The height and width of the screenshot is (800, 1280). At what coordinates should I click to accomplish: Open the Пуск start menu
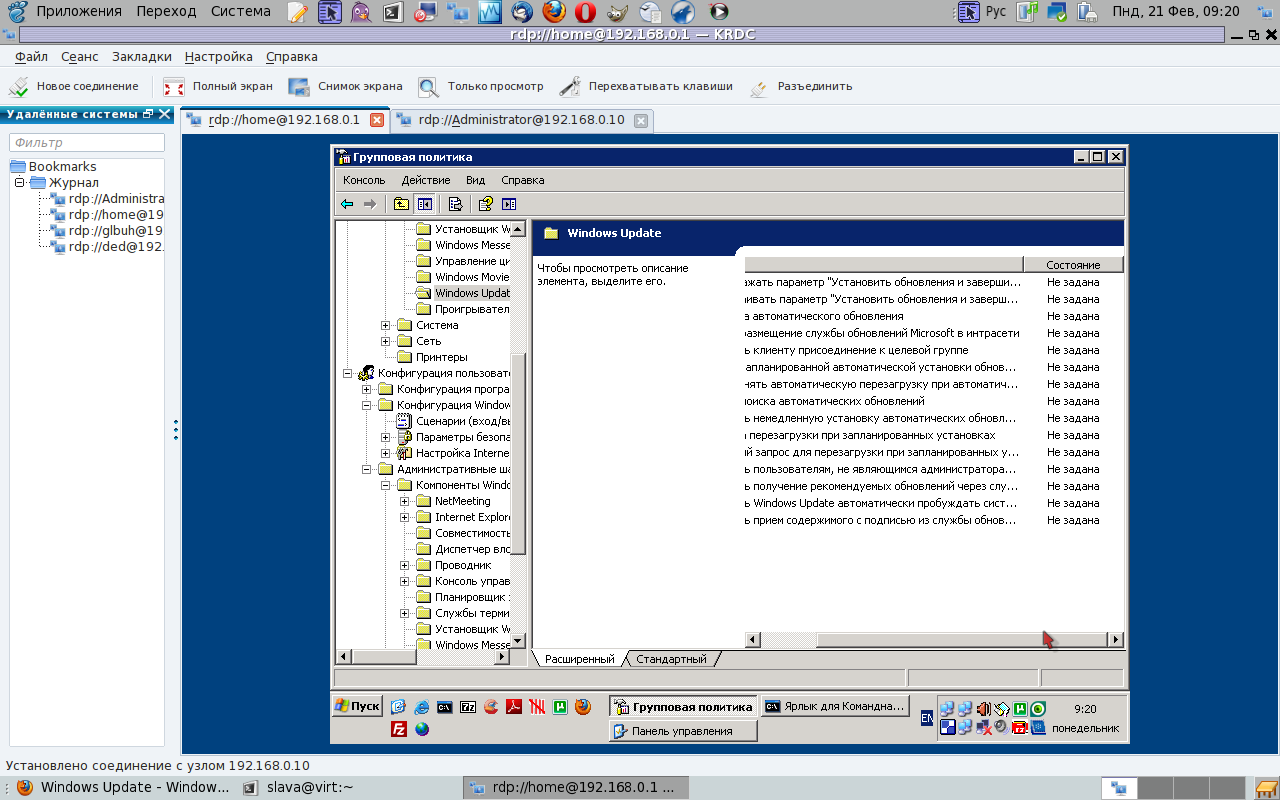click(357, 706)
